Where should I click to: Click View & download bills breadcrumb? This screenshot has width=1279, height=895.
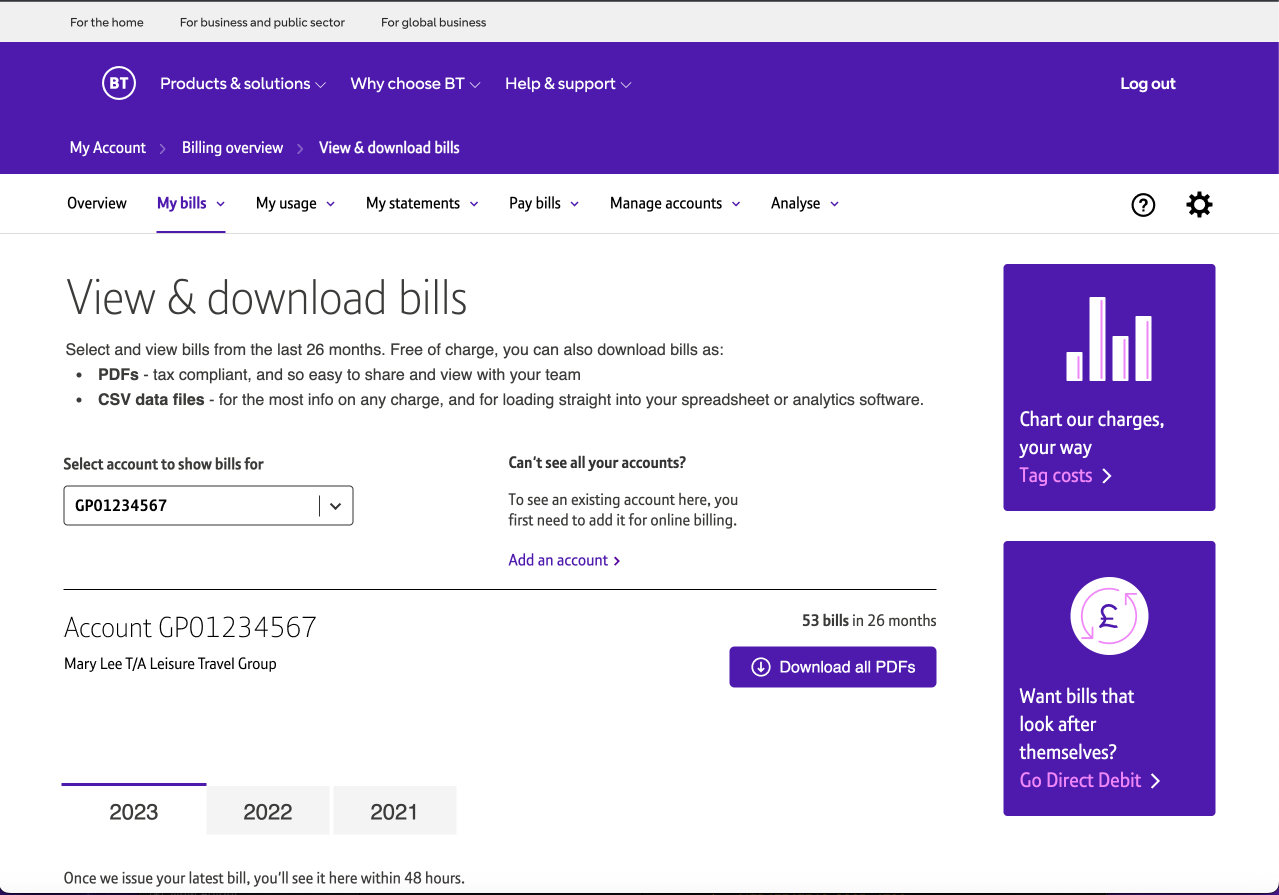pos(389,148)
